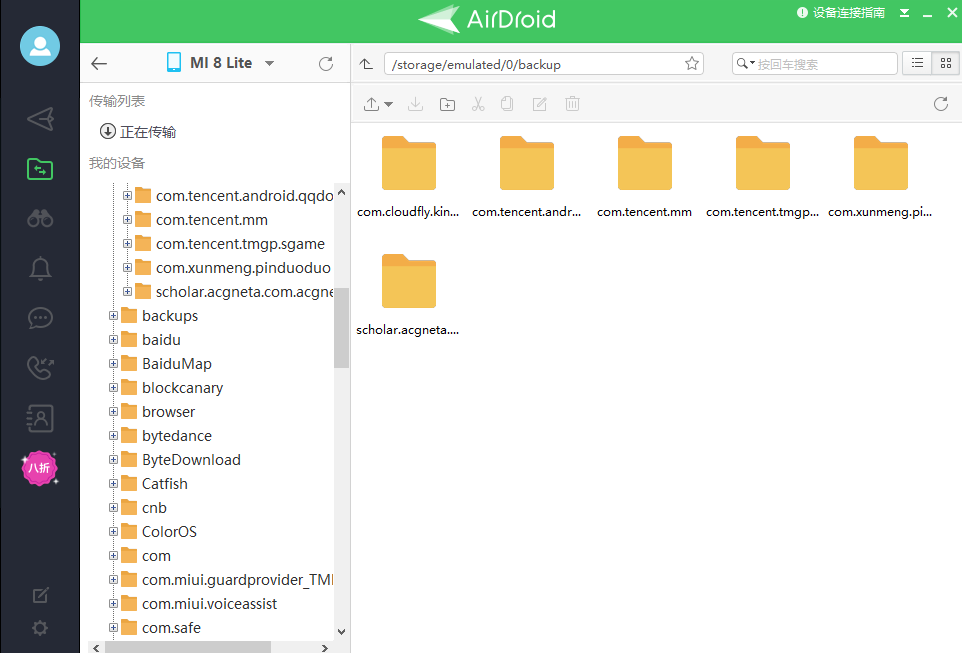This screenshot has height=653, width=962.
Task: Open the notifications bell section
Action: coord(40,268)
